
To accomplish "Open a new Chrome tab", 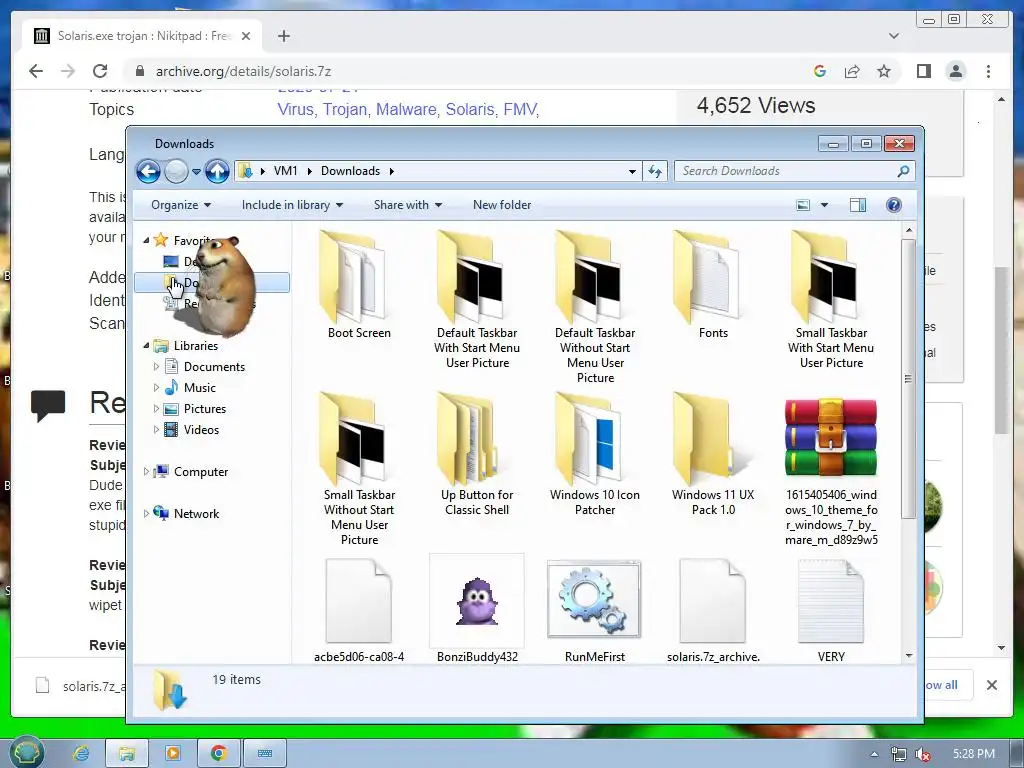I will pyautogui.click(x=283, y=36).
